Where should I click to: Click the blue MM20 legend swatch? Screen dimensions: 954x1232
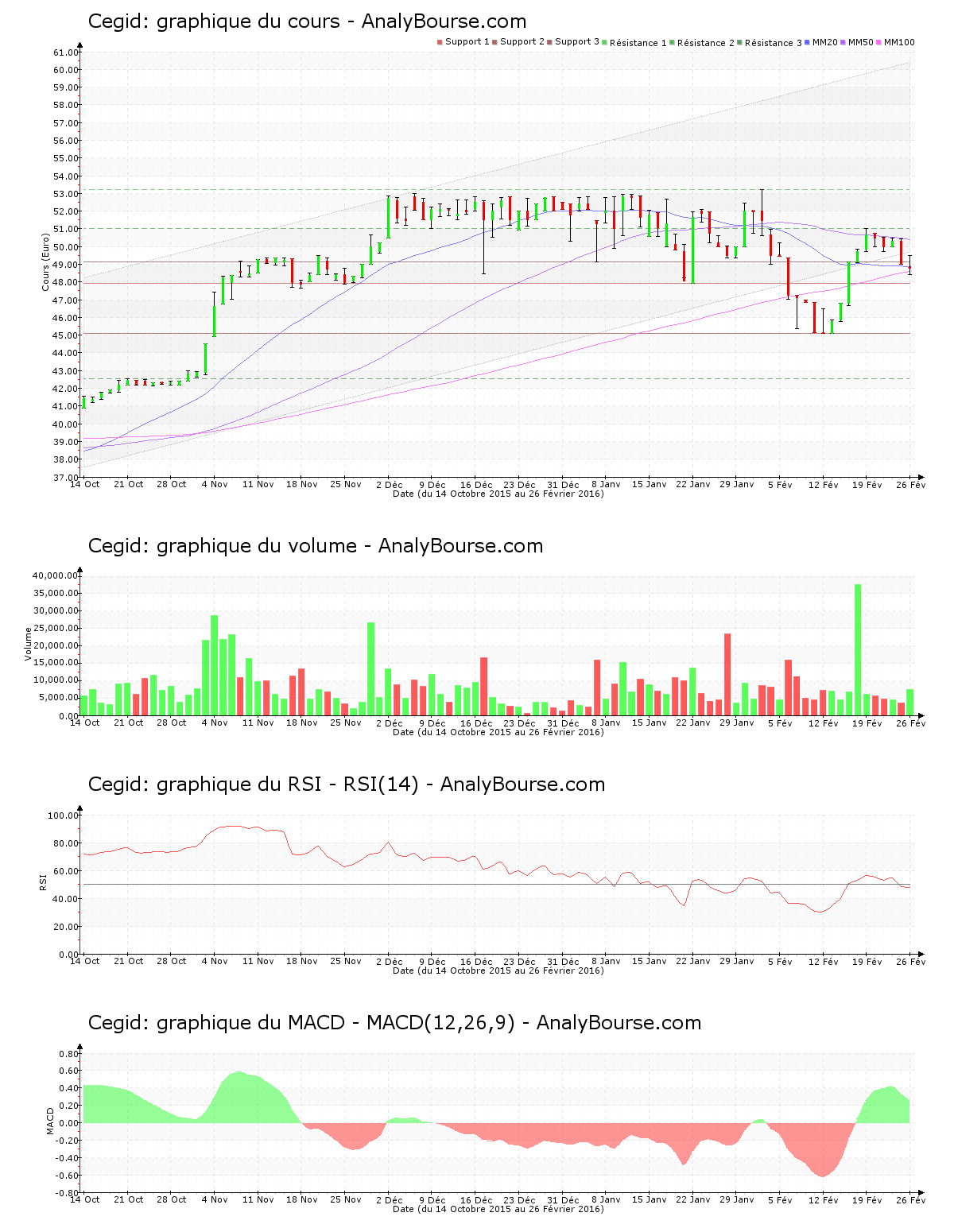pyautogui.click(x=808, y=42)
